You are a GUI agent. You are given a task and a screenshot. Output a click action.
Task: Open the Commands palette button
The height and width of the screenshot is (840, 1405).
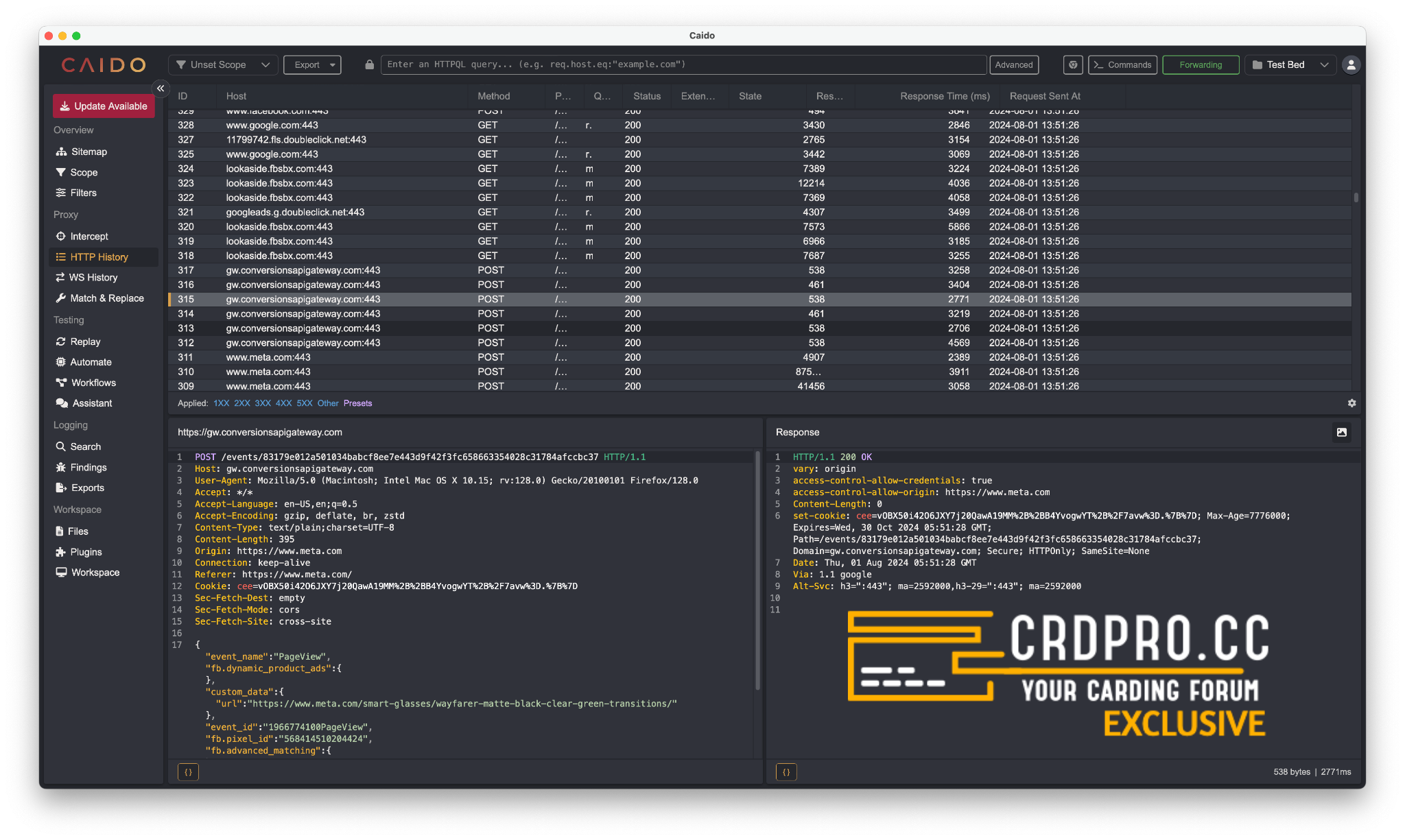click(1123, 64)
